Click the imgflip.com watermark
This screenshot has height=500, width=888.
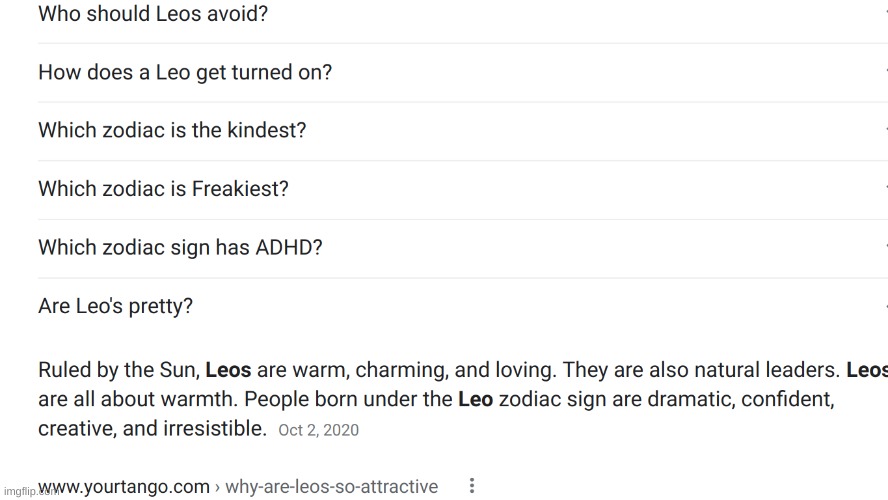click(x=31, y=492)
